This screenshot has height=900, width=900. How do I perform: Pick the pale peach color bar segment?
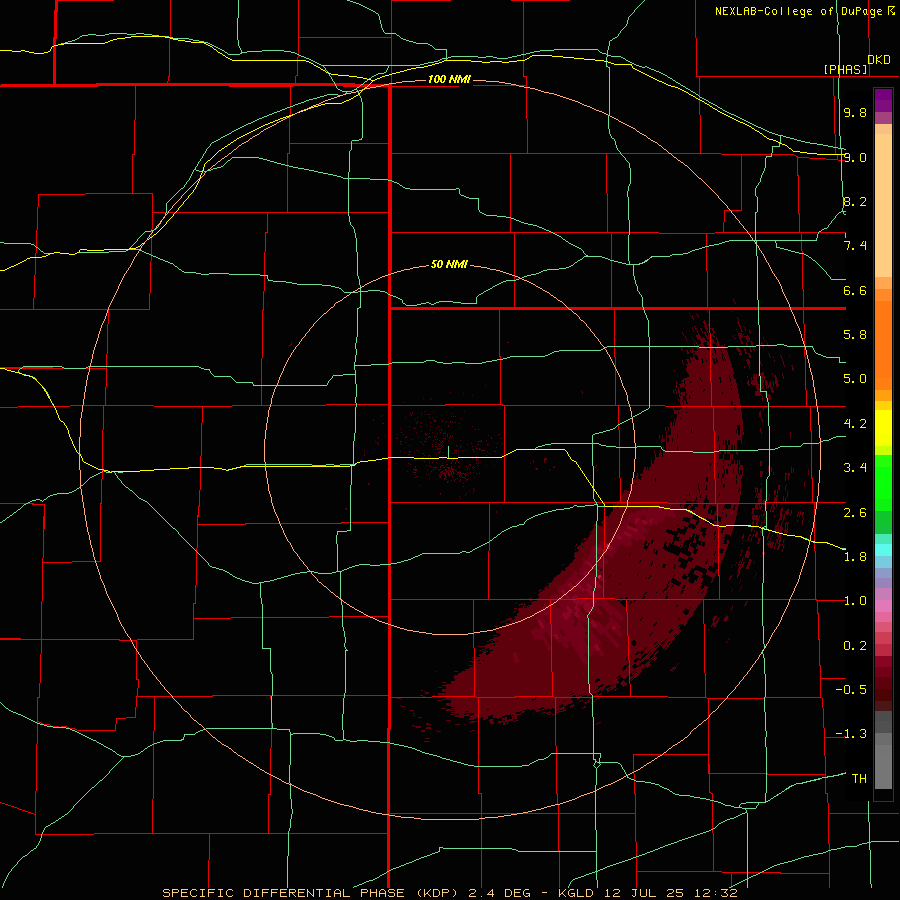883,205
